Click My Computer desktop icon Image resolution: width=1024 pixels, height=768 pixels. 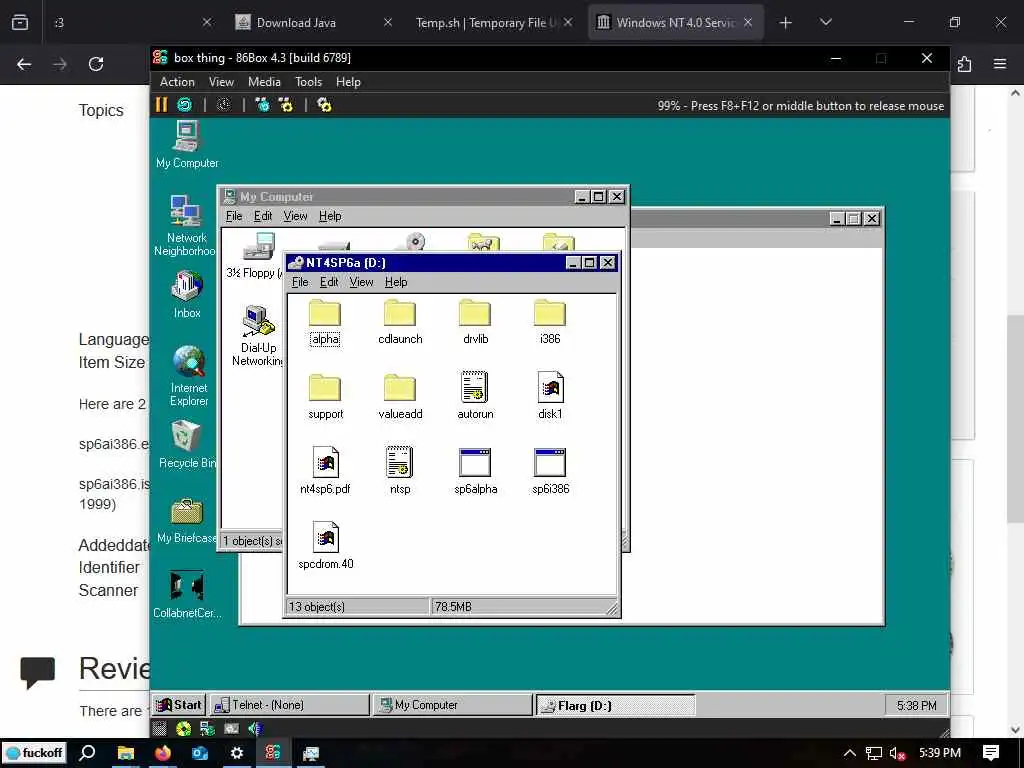(x=187, y=145)
